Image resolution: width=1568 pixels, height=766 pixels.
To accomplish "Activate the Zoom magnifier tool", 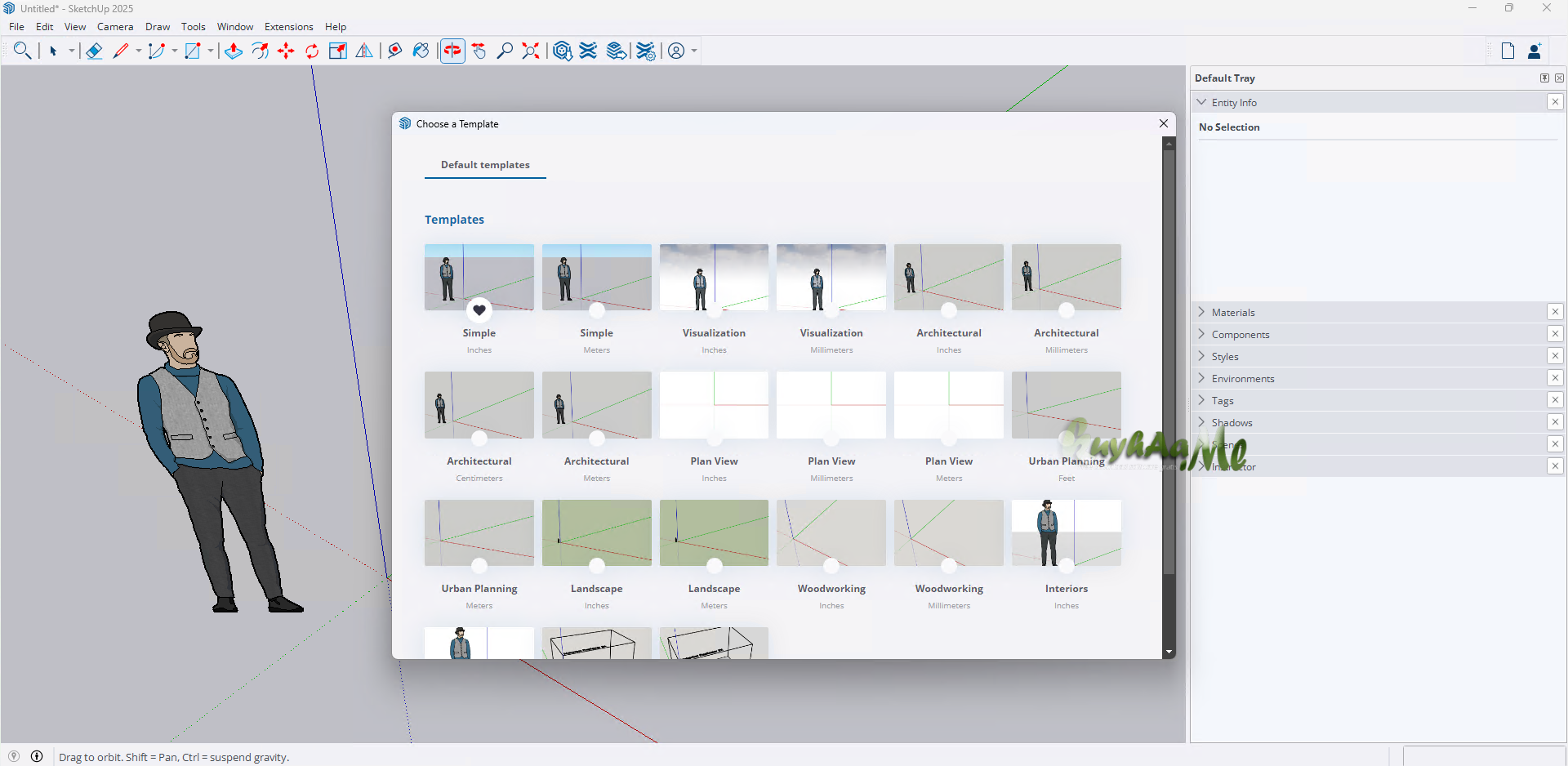I will [505, 51].
